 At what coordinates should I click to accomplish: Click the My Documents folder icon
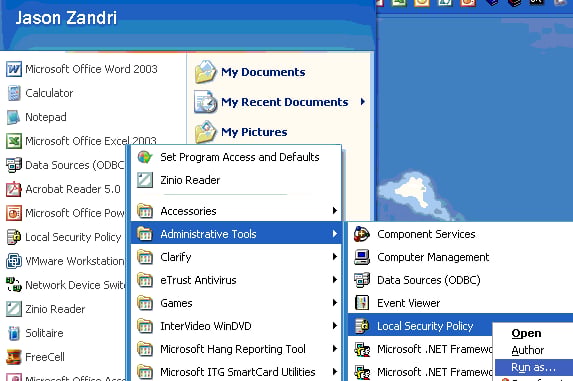pos(205,72)
